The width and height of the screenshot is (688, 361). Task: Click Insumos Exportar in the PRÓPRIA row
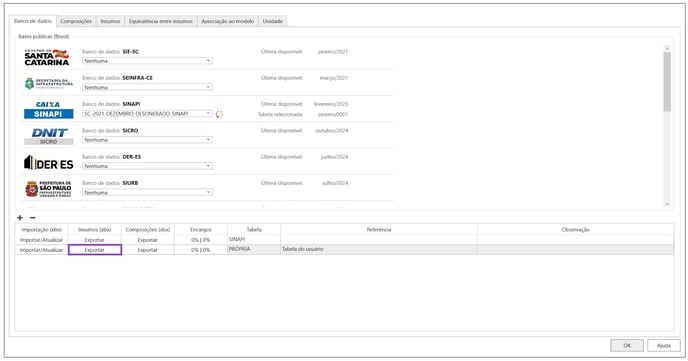click(94, 250)
